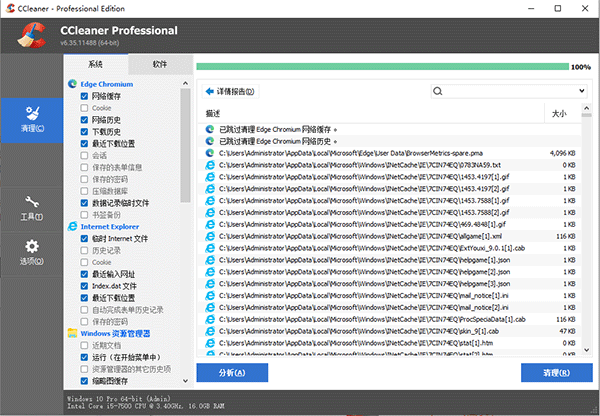The height and width of the screenshot is (416, 600).
Task: Uncheck 运行（在开始菜单中）checkbox
Action: pos(84,357)
